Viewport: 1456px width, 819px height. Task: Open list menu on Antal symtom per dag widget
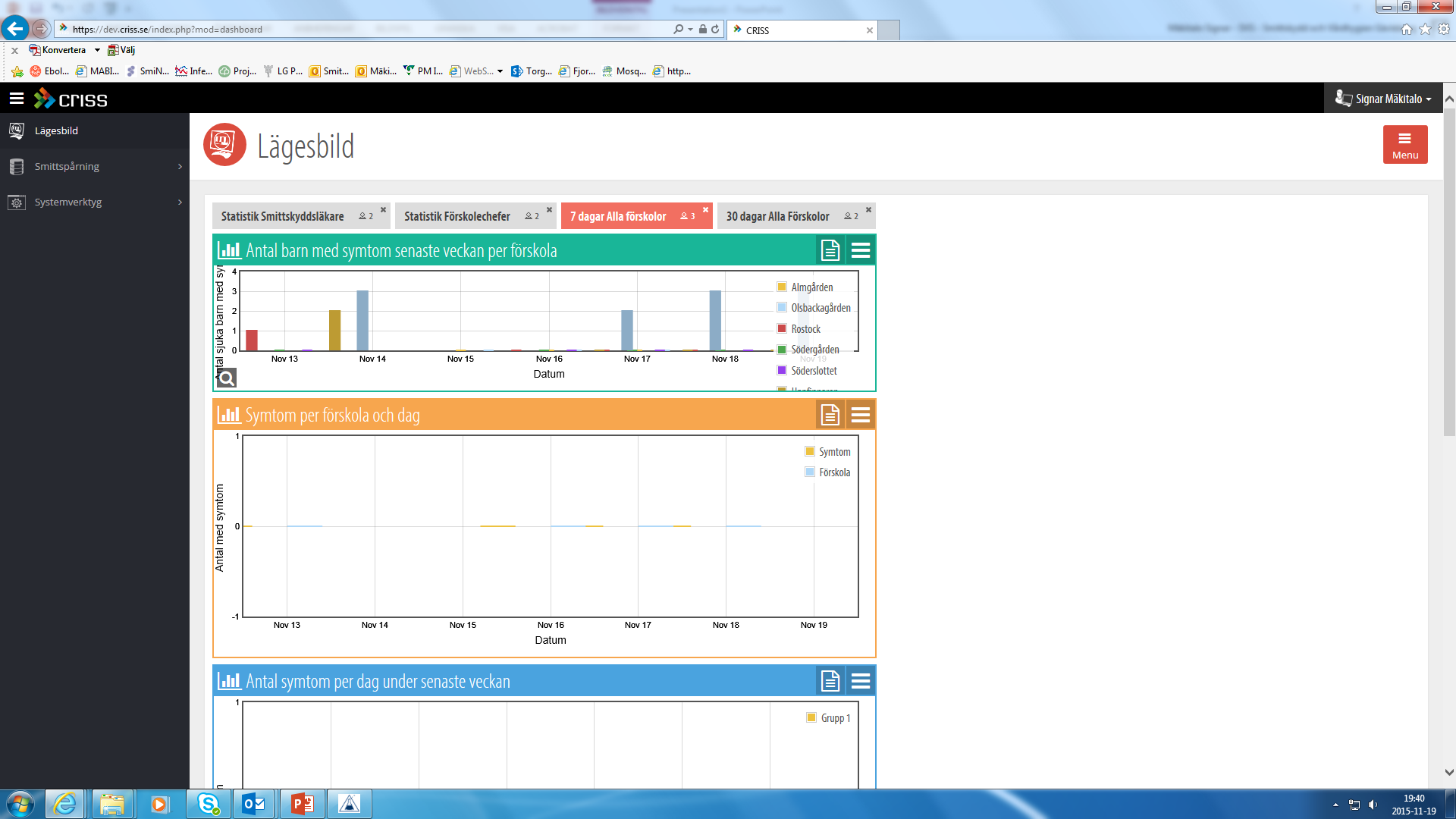pos(861,681)
